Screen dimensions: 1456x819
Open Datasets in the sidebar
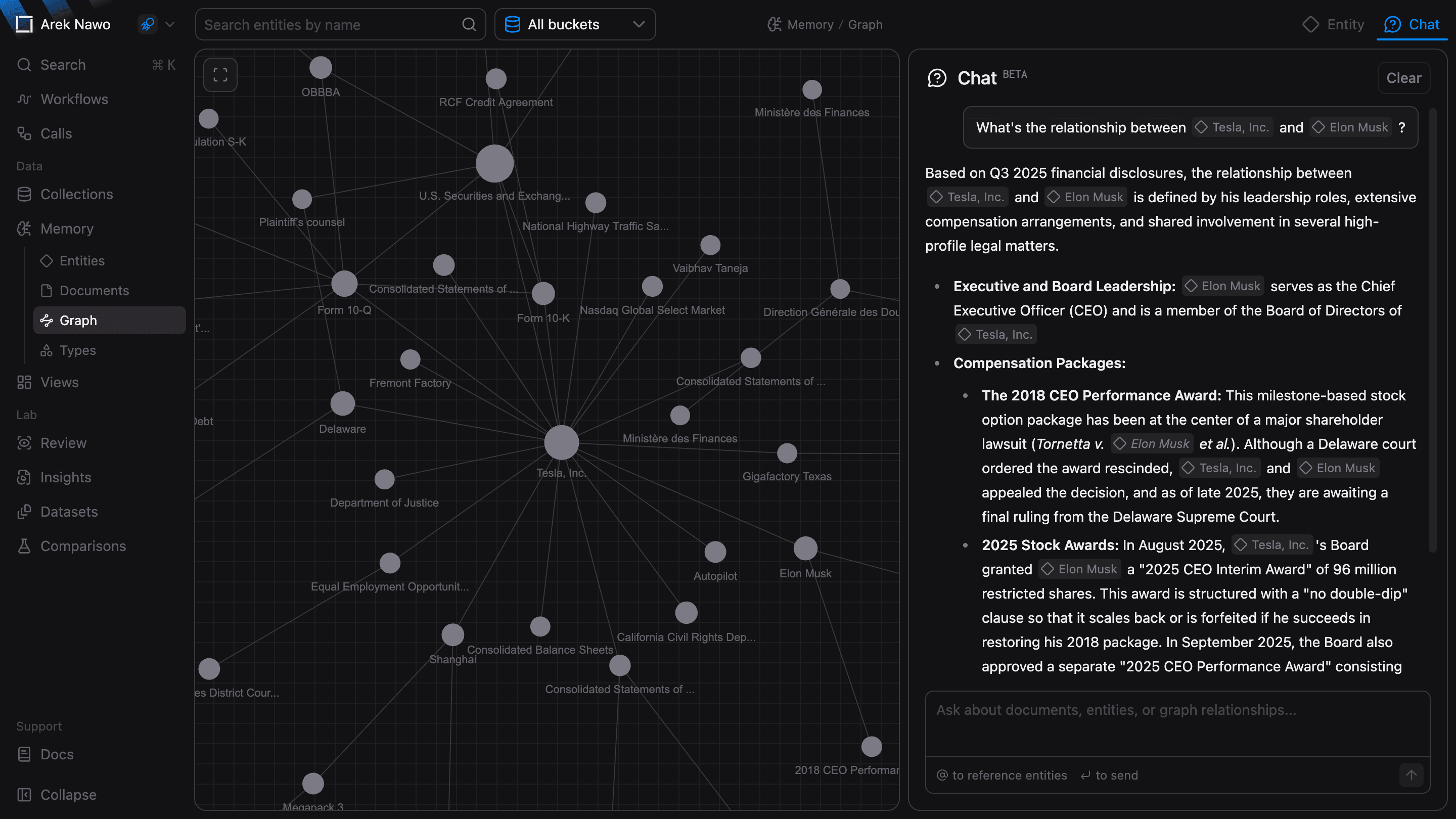96,512
